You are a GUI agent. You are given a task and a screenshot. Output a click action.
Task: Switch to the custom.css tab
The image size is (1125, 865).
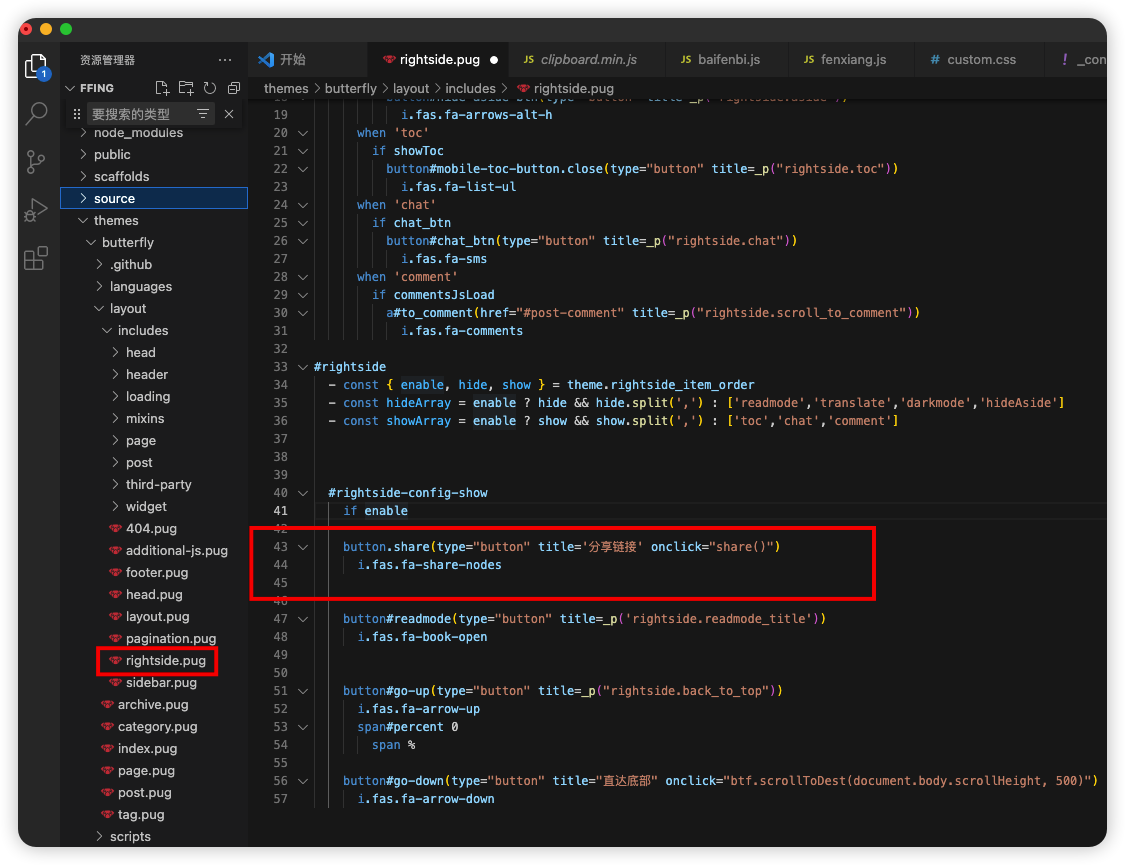pos(981,60)
